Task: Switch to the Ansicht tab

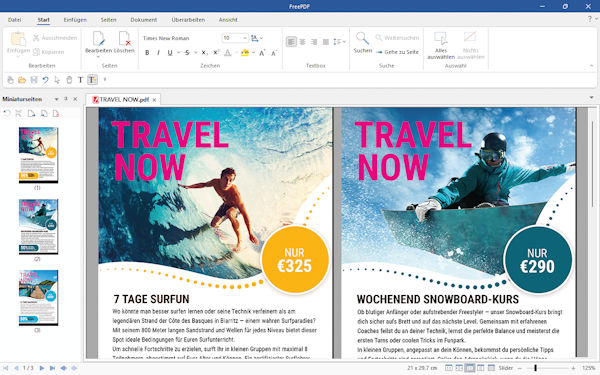Action: tap(228, 20)
